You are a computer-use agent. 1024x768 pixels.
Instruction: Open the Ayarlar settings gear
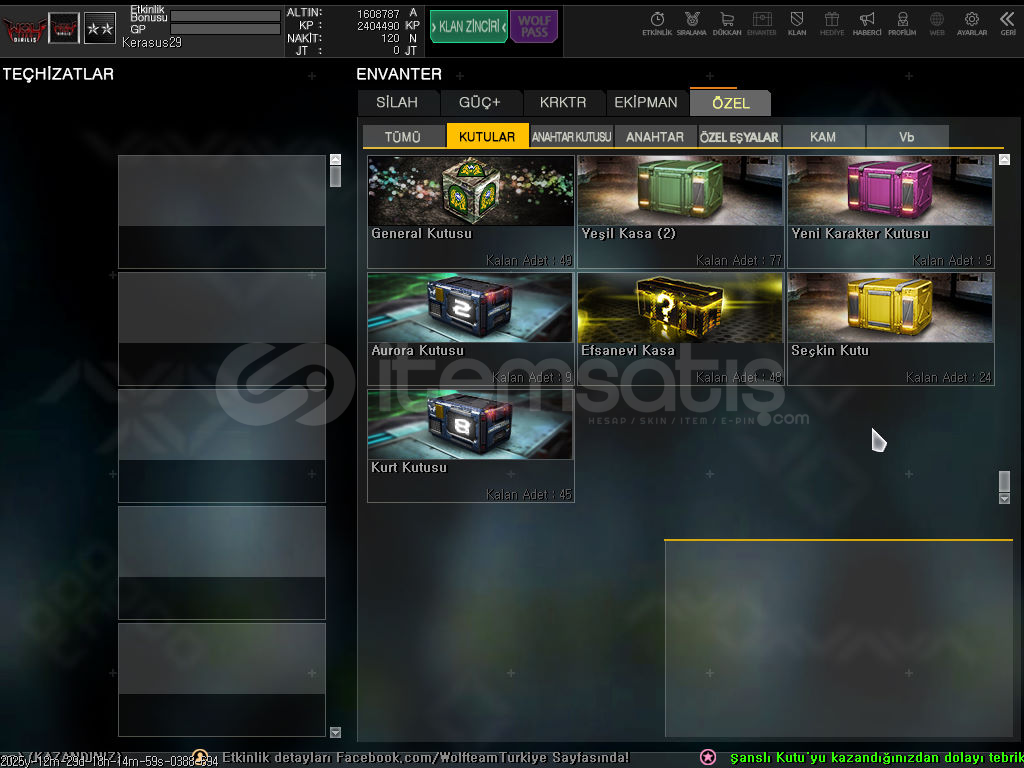[971, 23]
